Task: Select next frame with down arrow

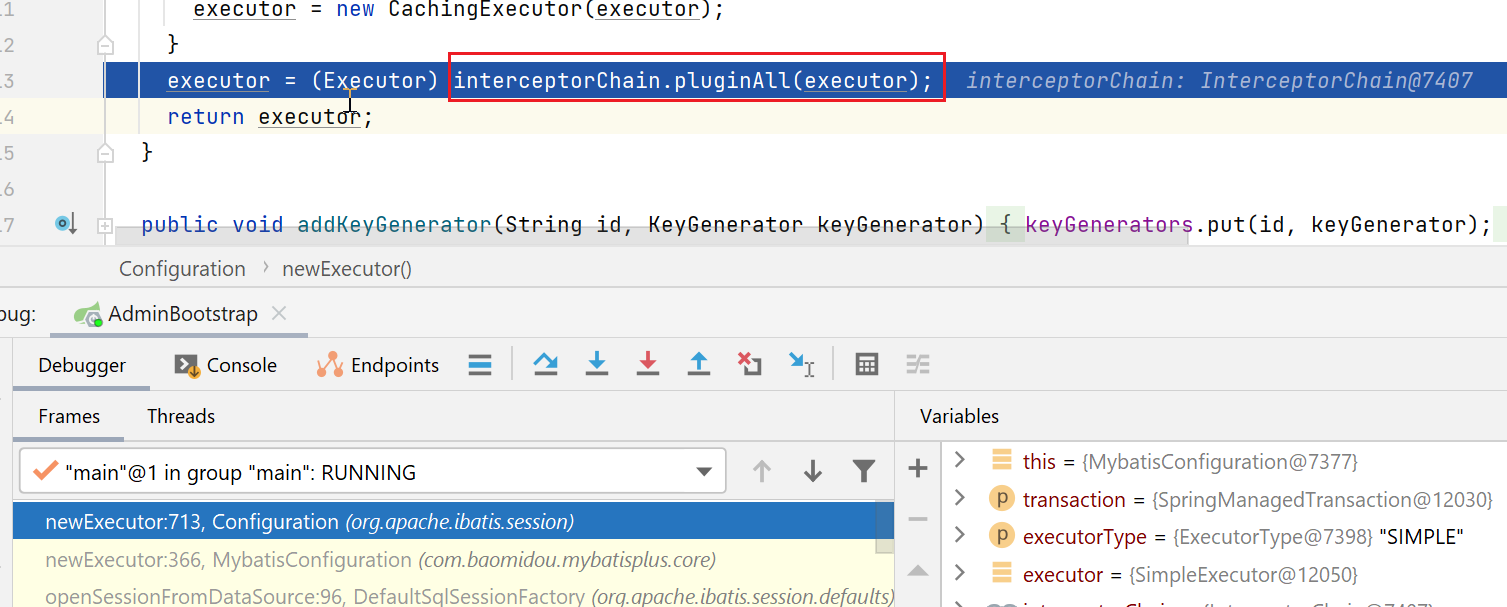Action: [x=813, y=472]
